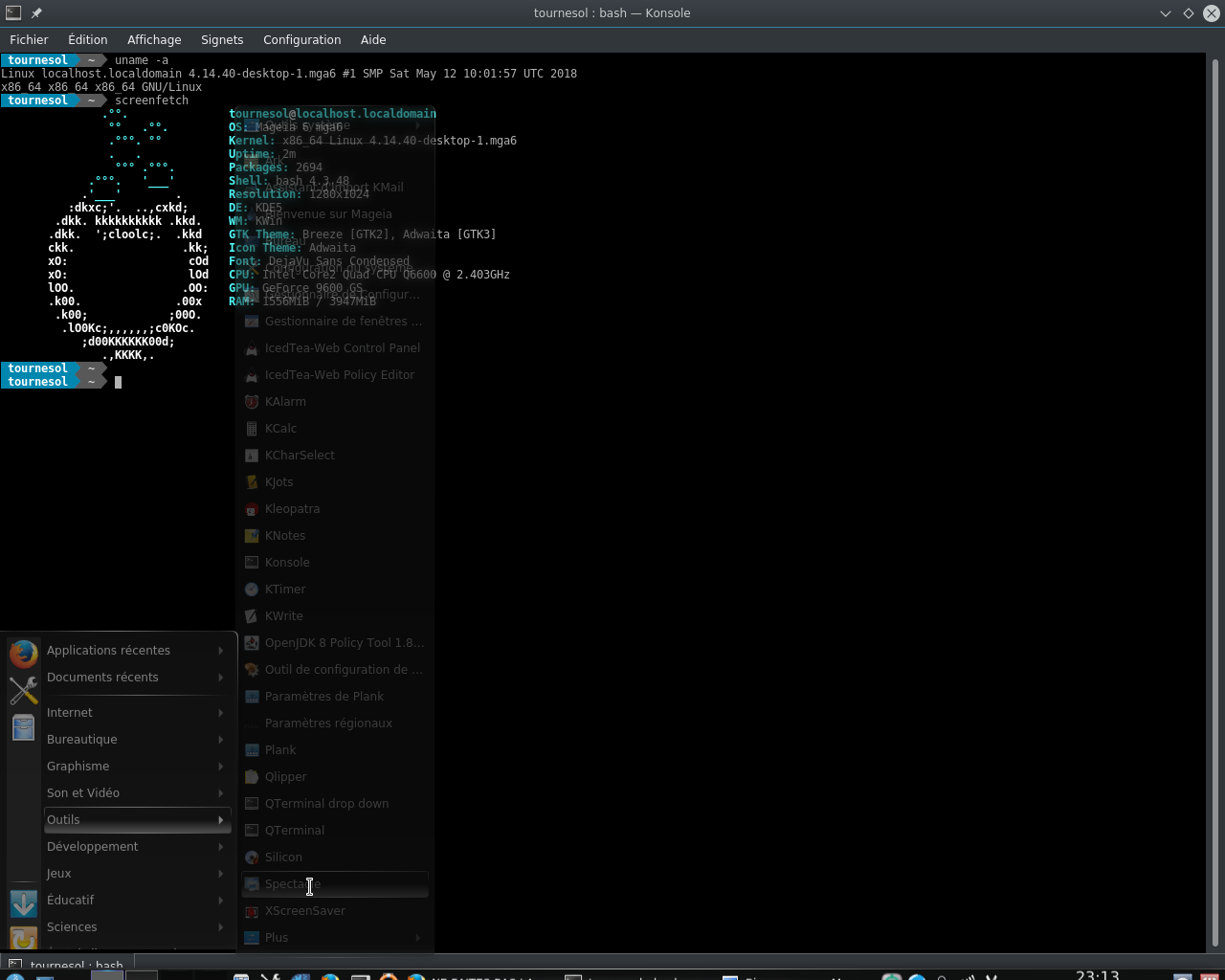
Task: Click the KNotes sticky note icon
Action: pyautogui.click(x=252, y=536)
